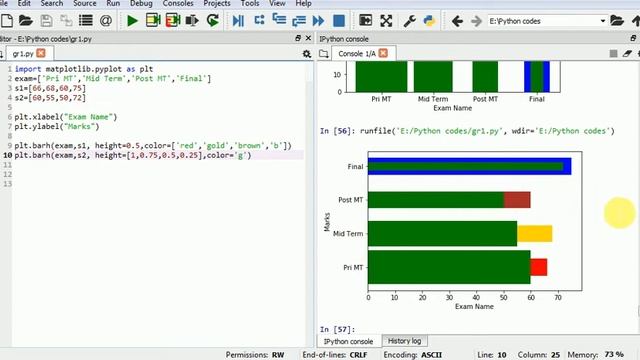Open the View menu

pos(277,4)
